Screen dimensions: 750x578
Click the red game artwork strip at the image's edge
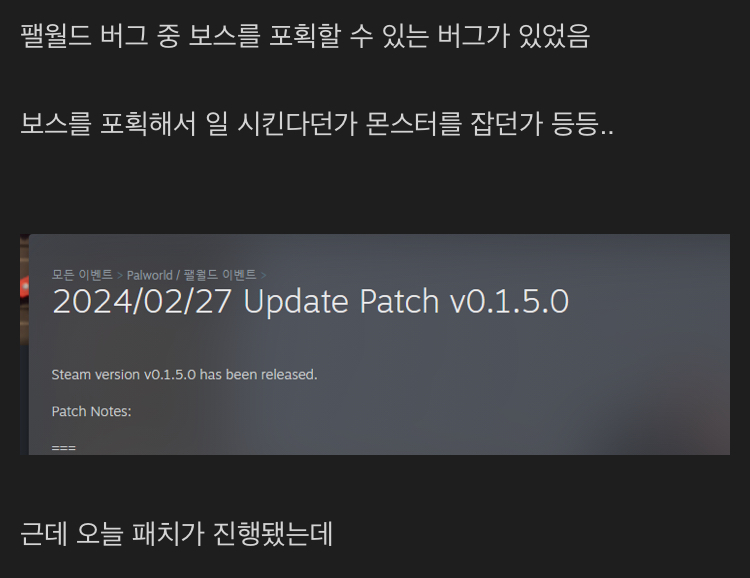24,289
